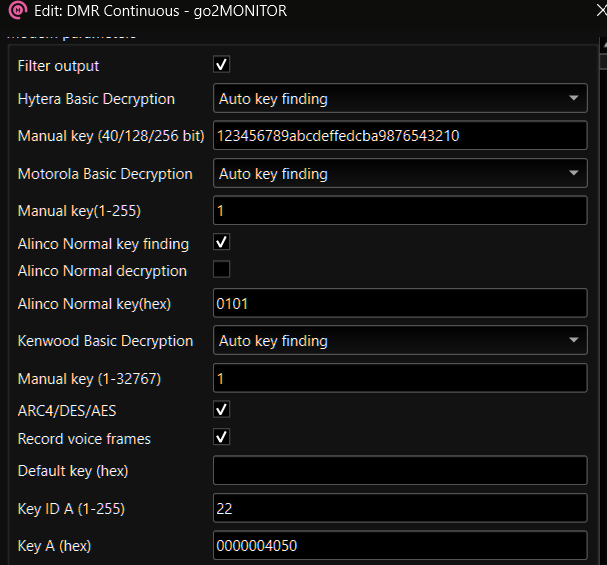Viewport: 607px width, 565px height.
Task: Click the go2MONITOR app icon in title bar
Action: [x=16, y=13]
